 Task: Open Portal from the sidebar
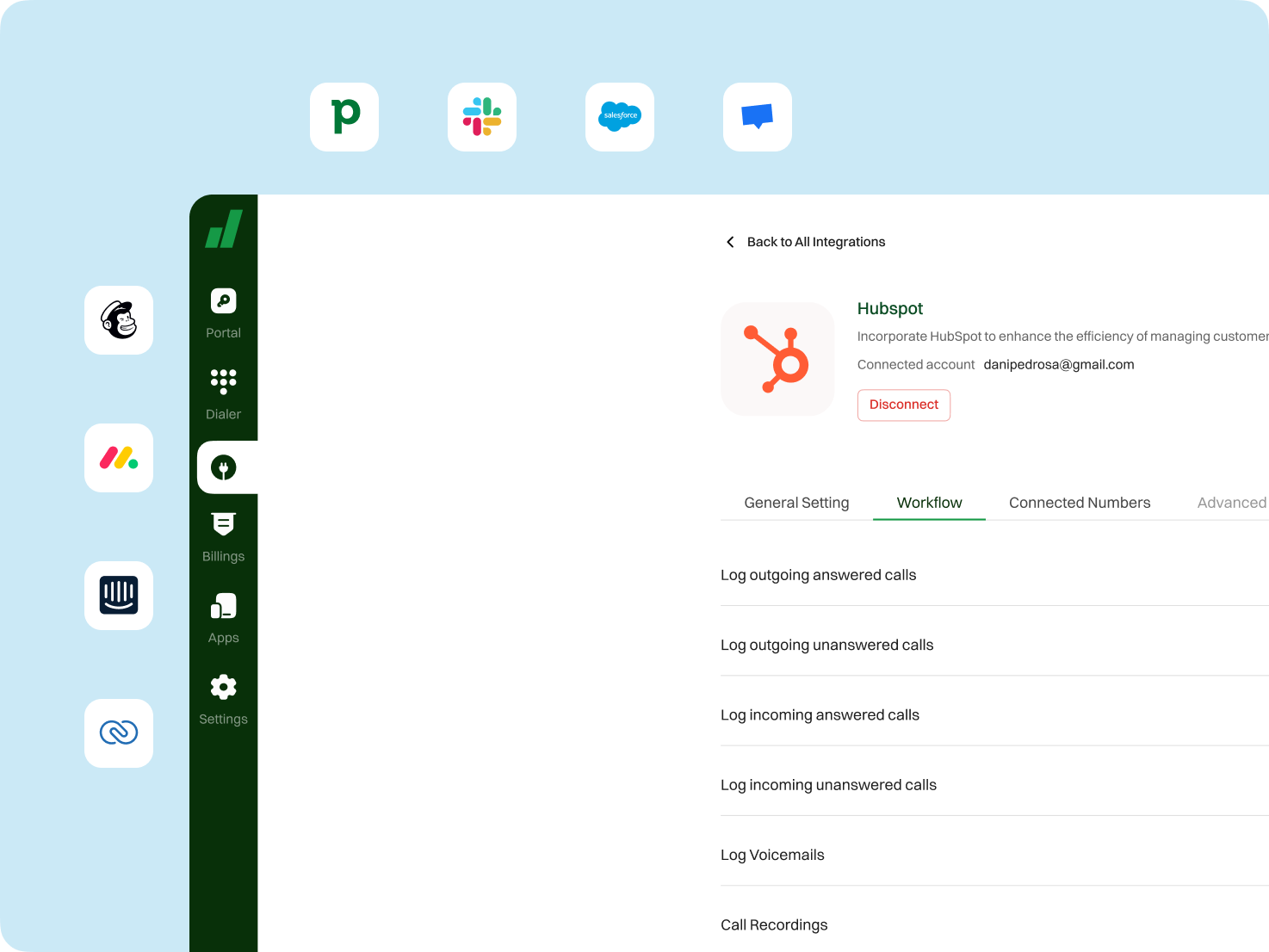point(223,312)
